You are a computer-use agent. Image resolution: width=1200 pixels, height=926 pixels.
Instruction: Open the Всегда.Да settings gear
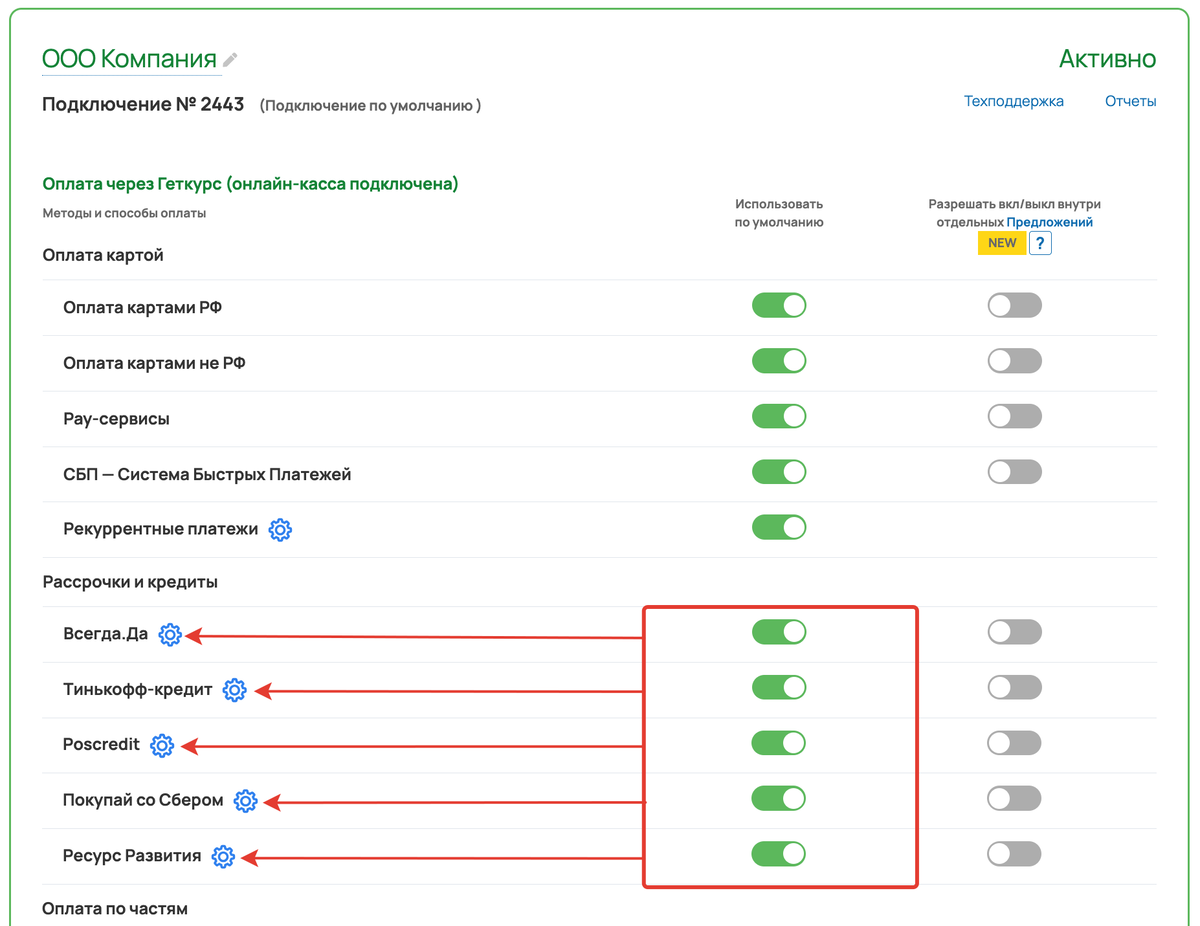pyautogui.click(x=170, y=635)
